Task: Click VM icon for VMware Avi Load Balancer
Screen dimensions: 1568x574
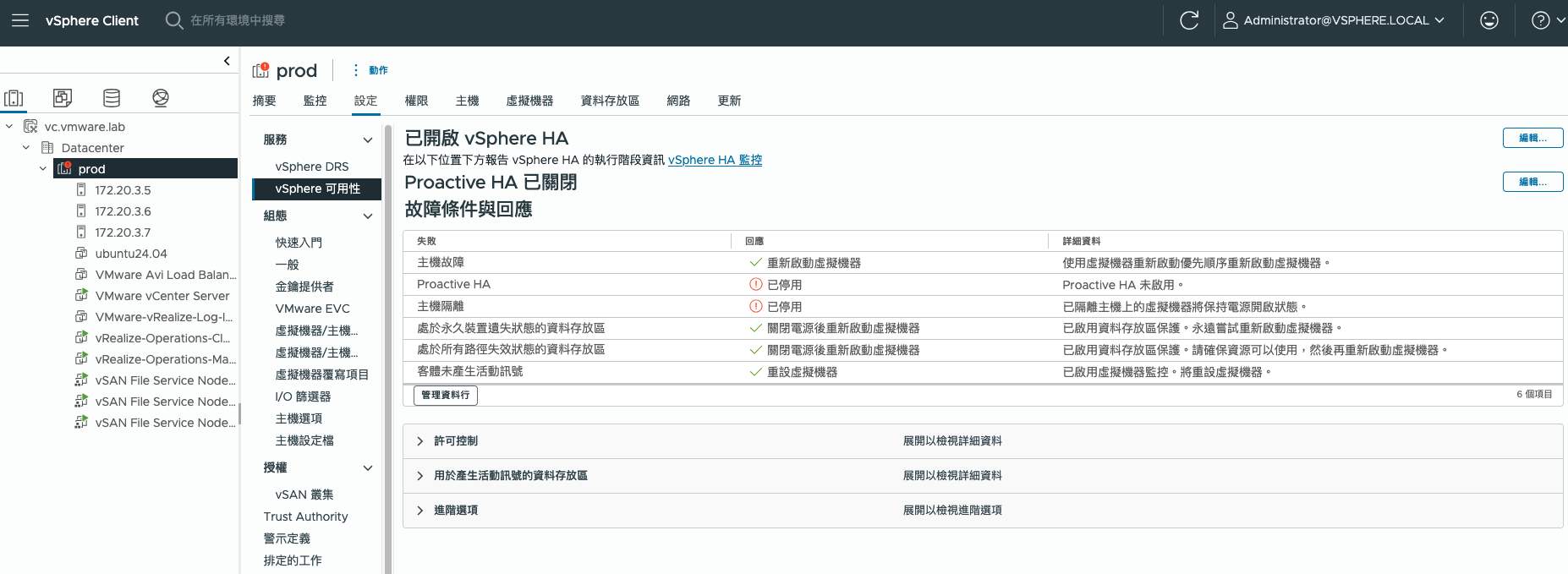Action: 81,275
